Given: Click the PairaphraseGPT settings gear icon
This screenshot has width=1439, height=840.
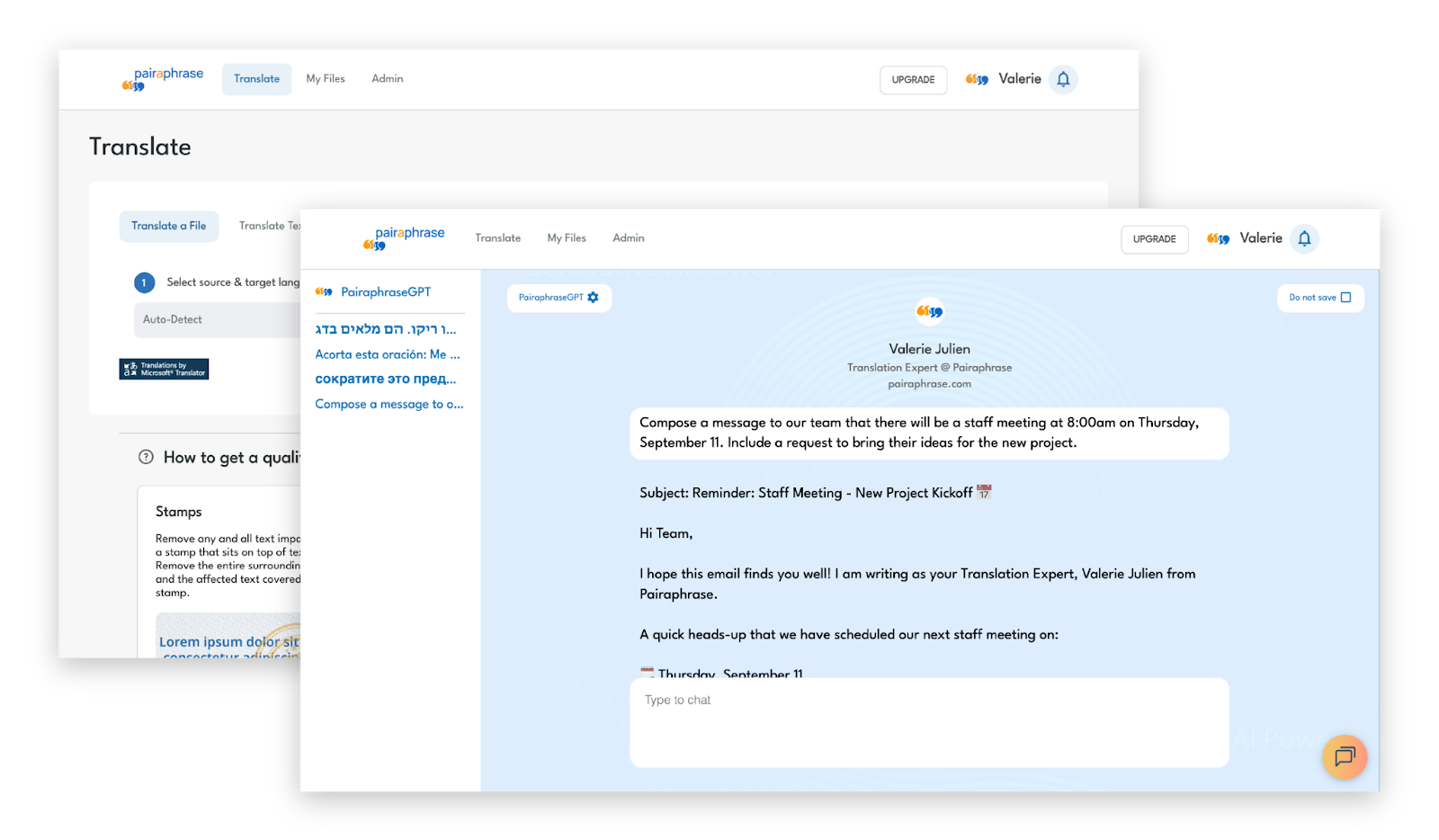Looking at the screenshot, I should 593,298.
